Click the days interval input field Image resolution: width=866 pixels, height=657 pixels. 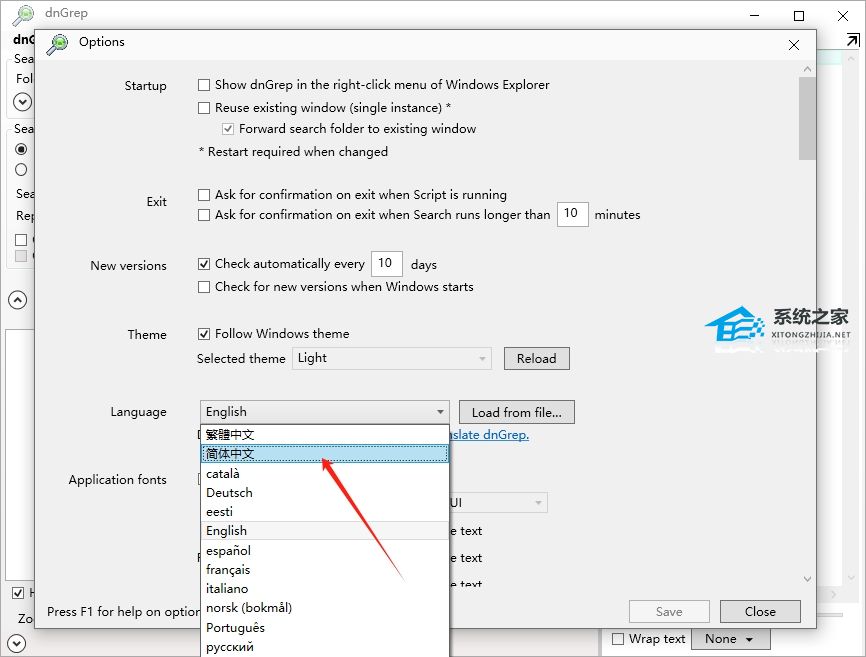point(387,263)
